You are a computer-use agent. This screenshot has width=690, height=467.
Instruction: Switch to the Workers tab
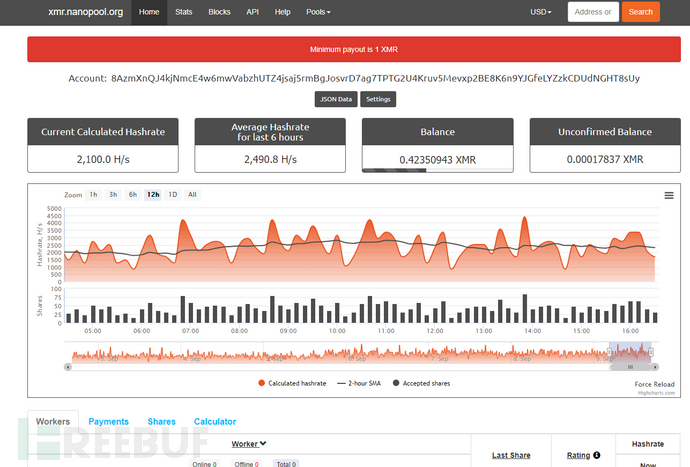click(53, 422)
